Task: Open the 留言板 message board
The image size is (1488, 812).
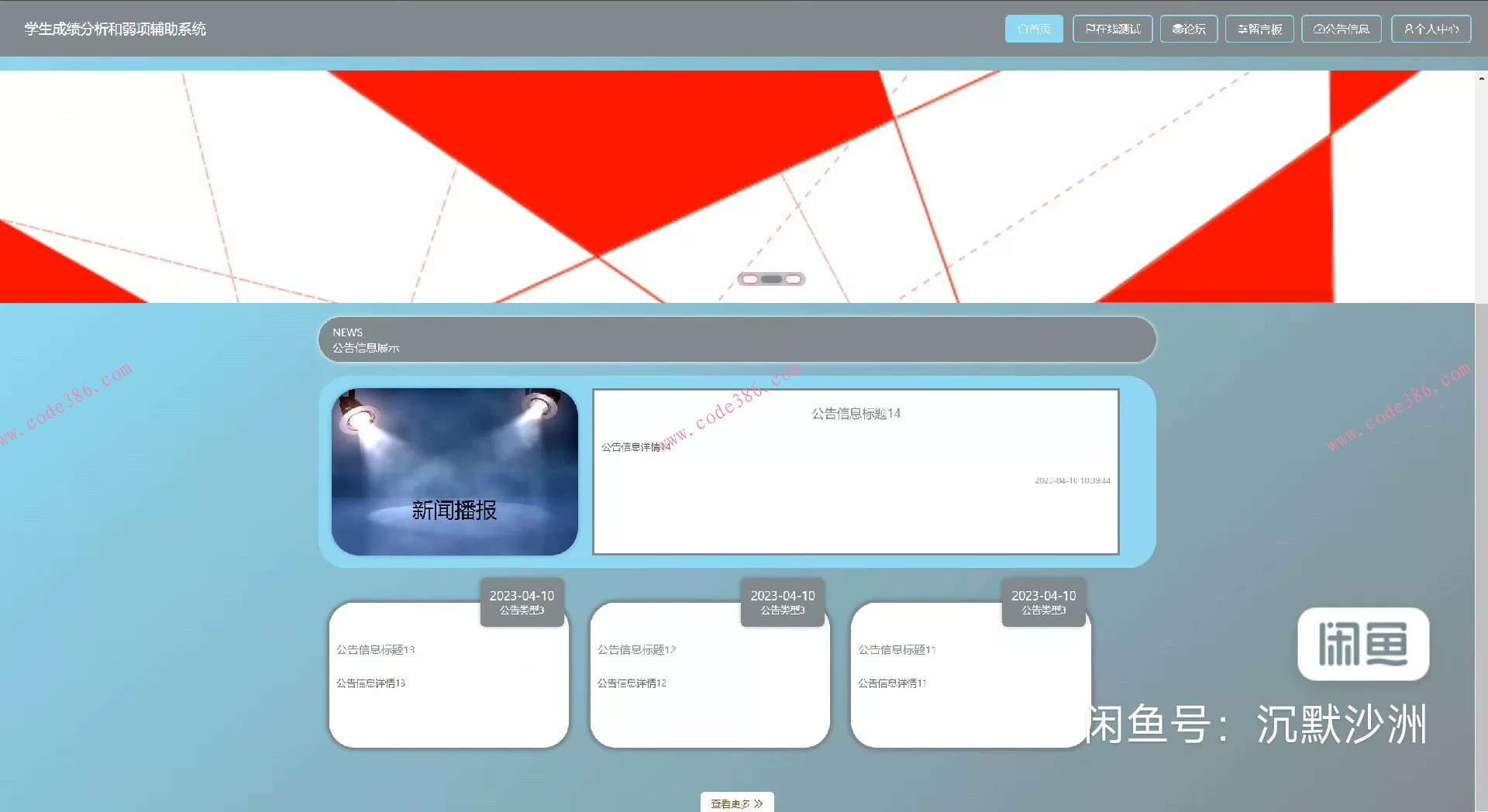Action: (1259, 29)
